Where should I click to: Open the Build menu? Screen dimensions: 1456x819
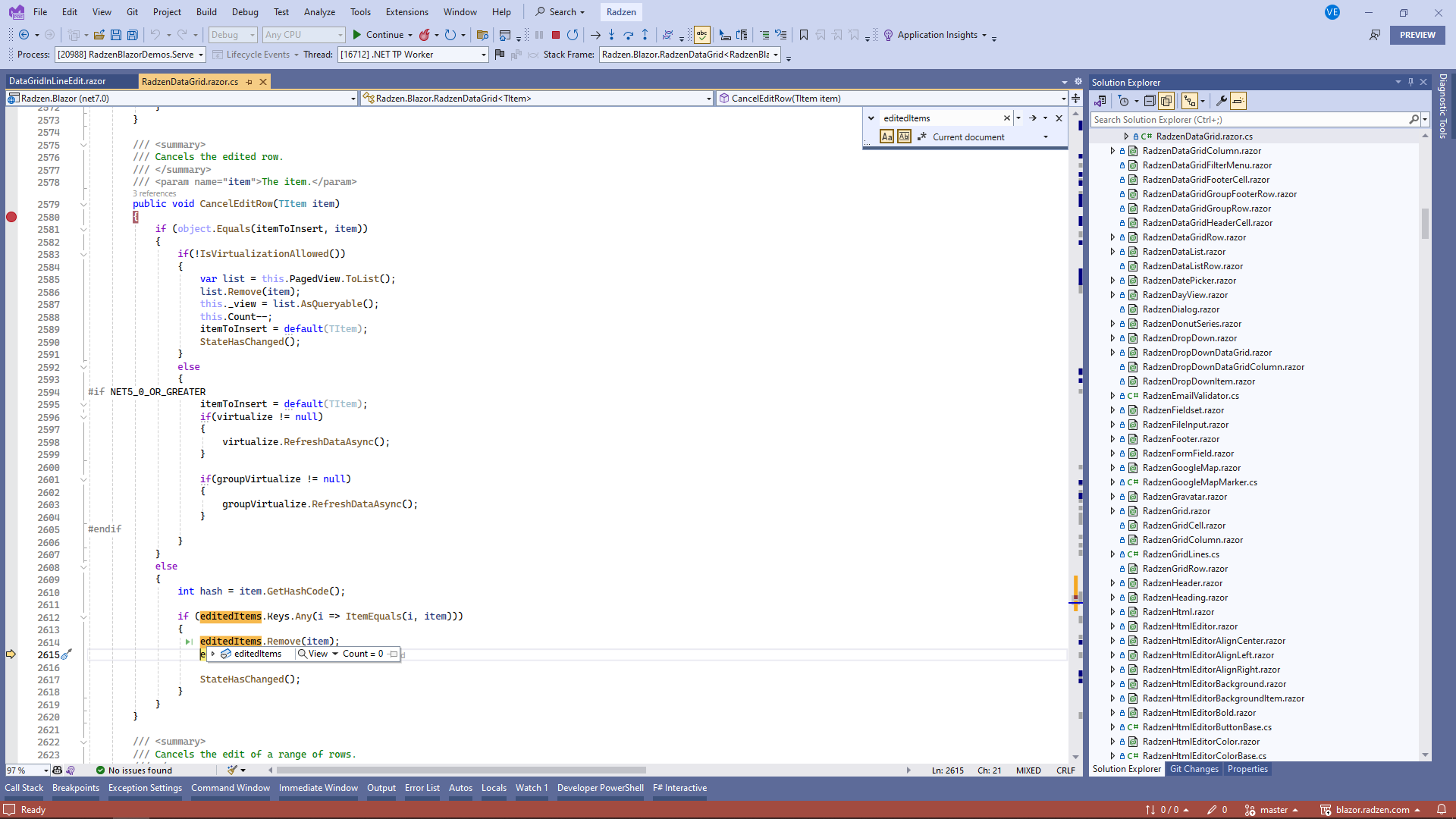206,12
